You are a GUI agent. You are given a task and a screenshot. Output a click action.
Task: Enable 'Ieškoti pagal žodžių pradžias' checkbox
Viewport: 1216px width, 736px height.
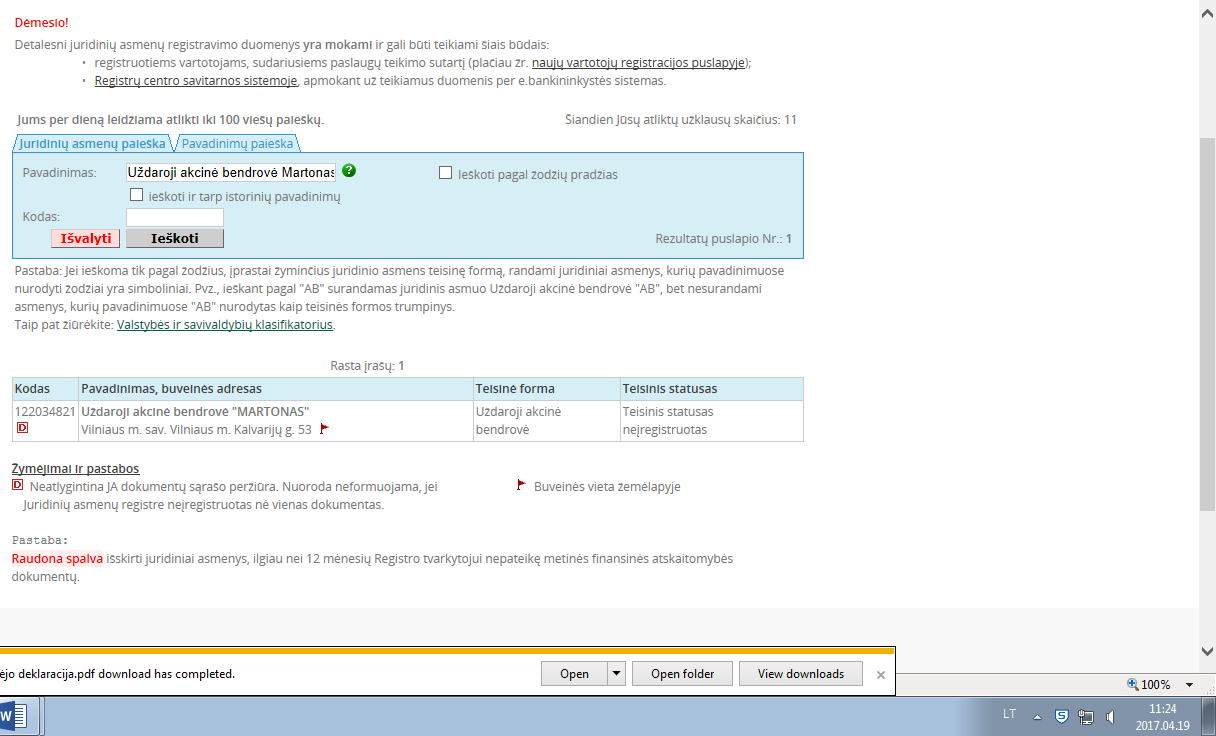(x=446, y=173)
